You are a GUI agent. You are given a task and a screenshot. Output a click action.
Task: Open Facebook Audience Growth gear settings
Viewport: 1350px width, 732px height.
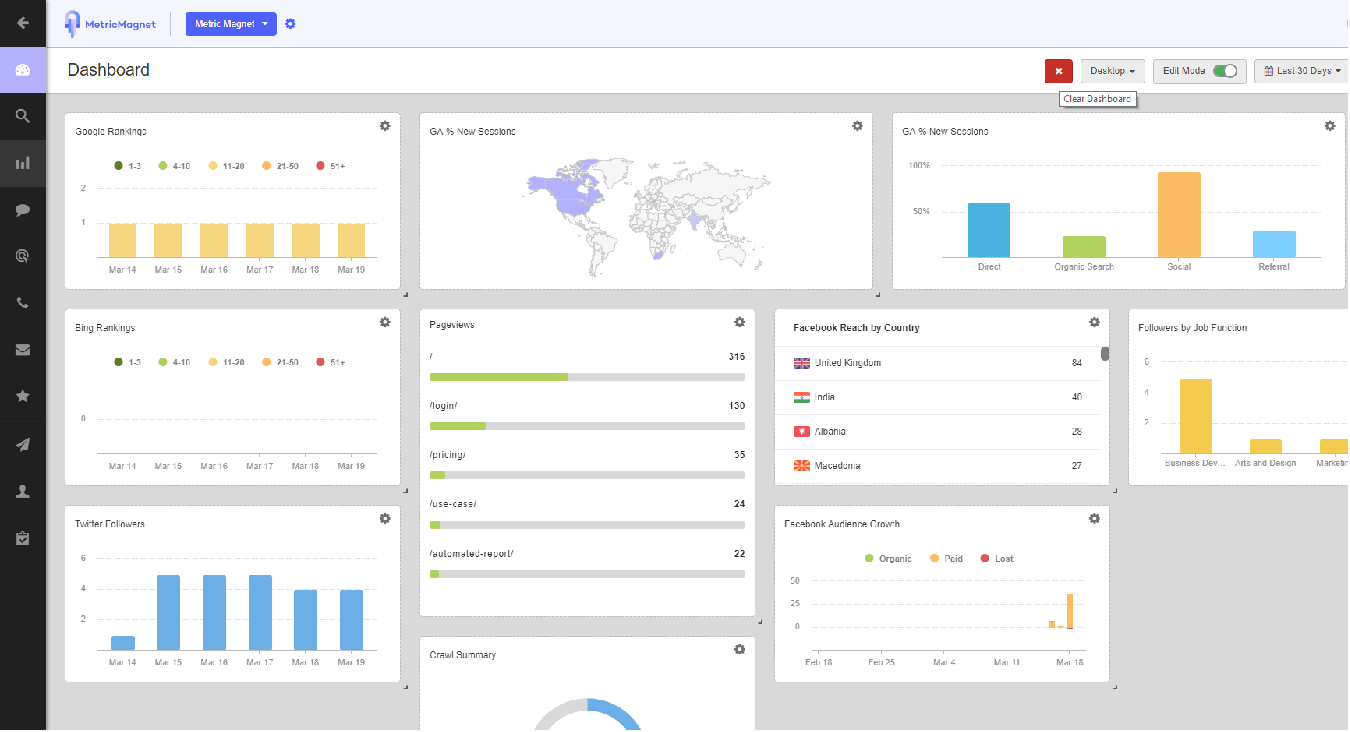pyautogui.click(x=1094, y=518)
